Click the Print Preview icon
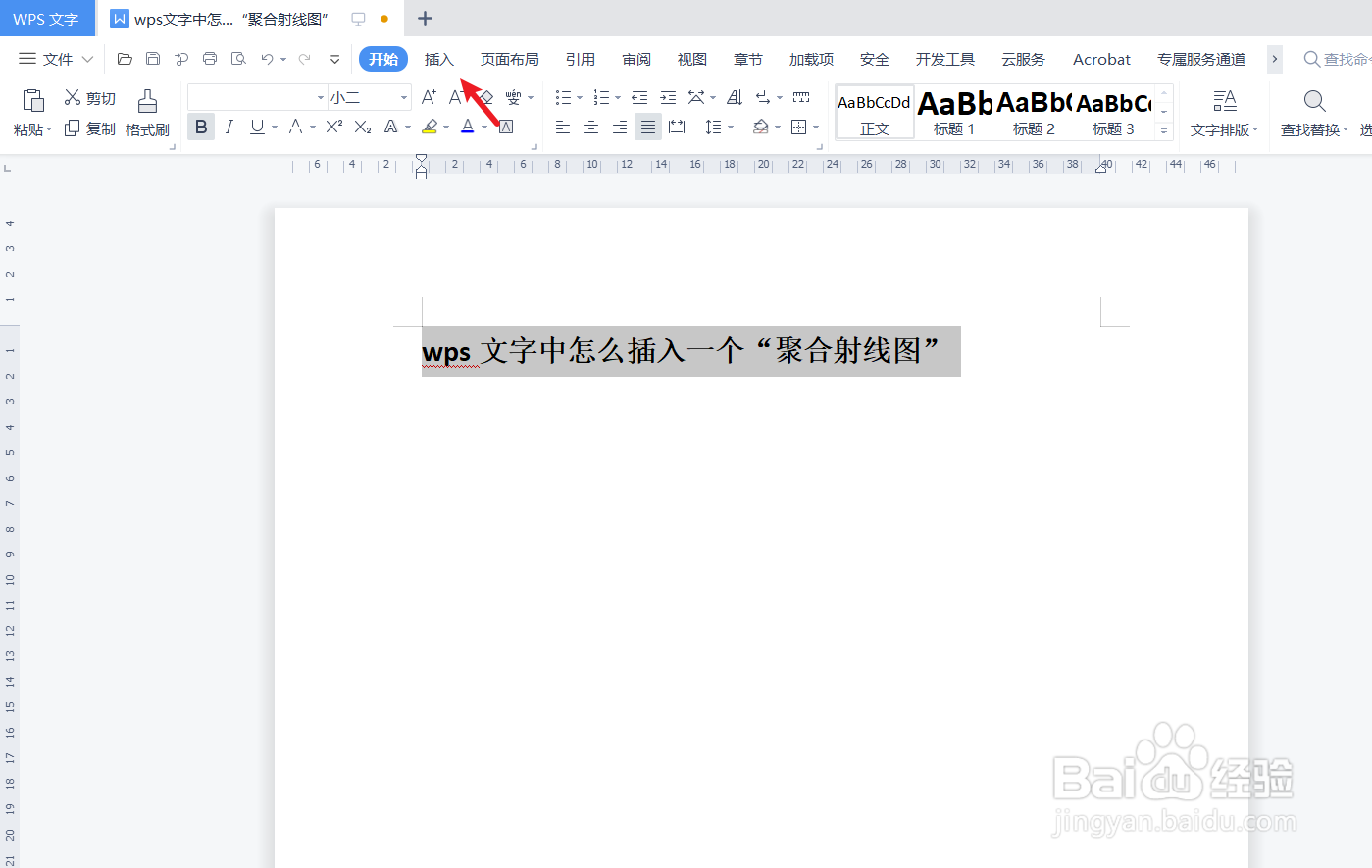This screenshot has height=868, width=1372. 238,59
